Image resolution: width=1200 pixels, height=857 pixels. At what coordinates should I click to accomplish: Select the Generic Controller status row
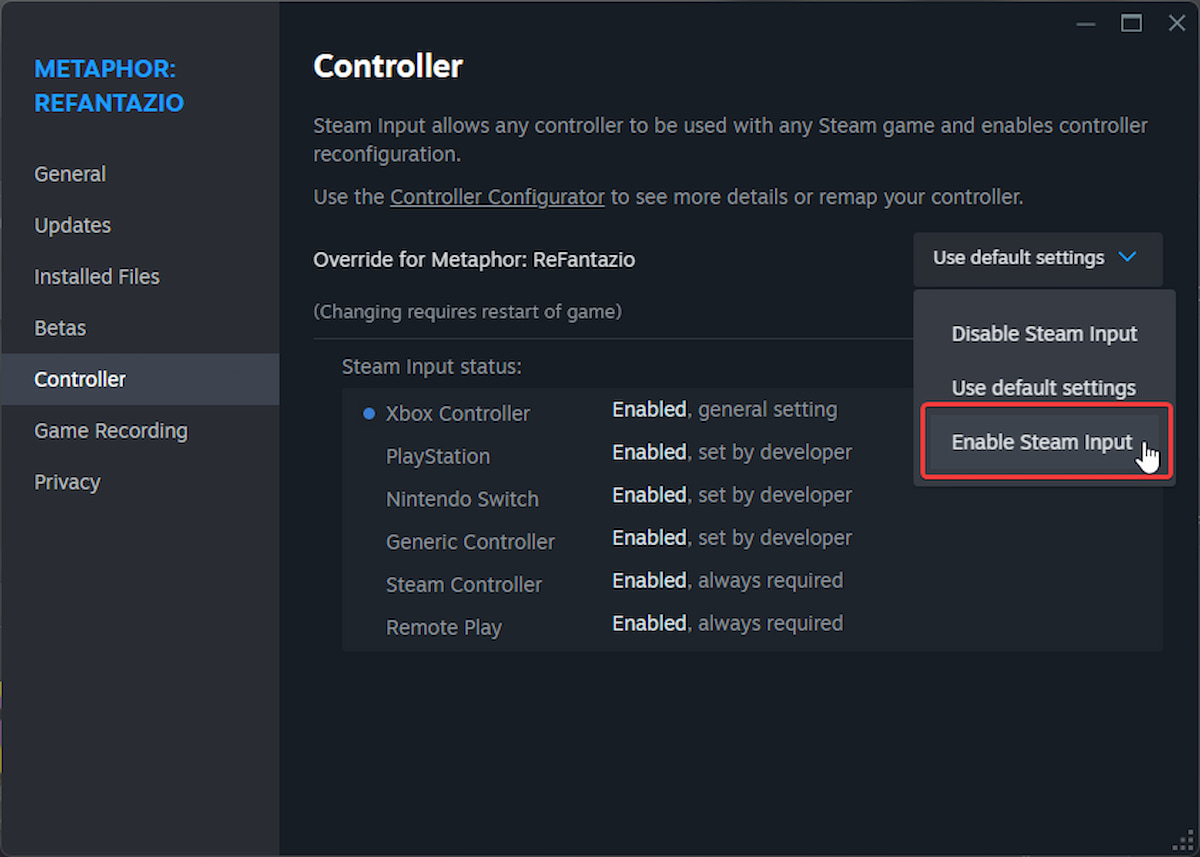[x=470, y=541]
